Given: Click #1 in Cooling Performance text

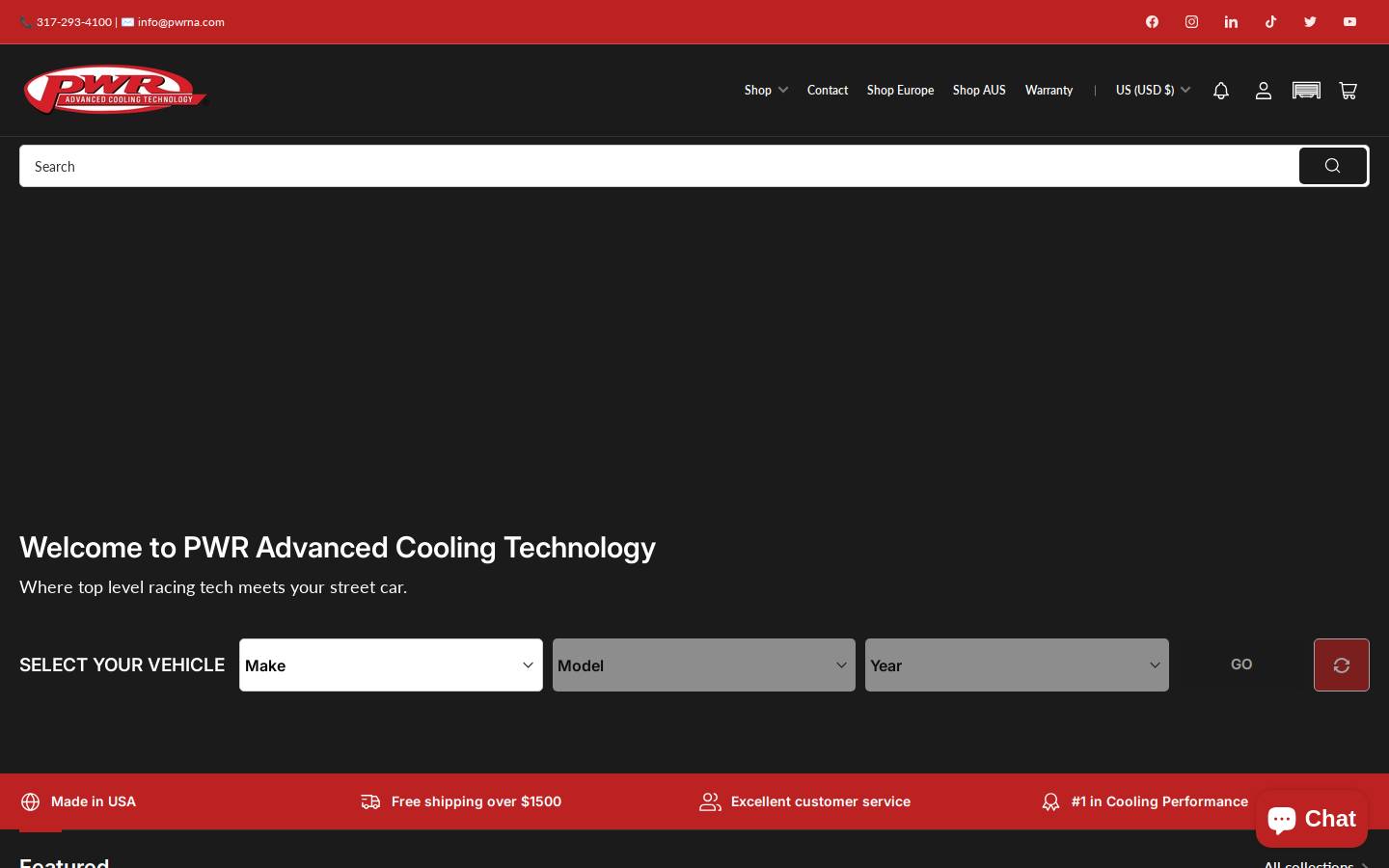Looking at the screenshot, I should (x=1159, y=801).
